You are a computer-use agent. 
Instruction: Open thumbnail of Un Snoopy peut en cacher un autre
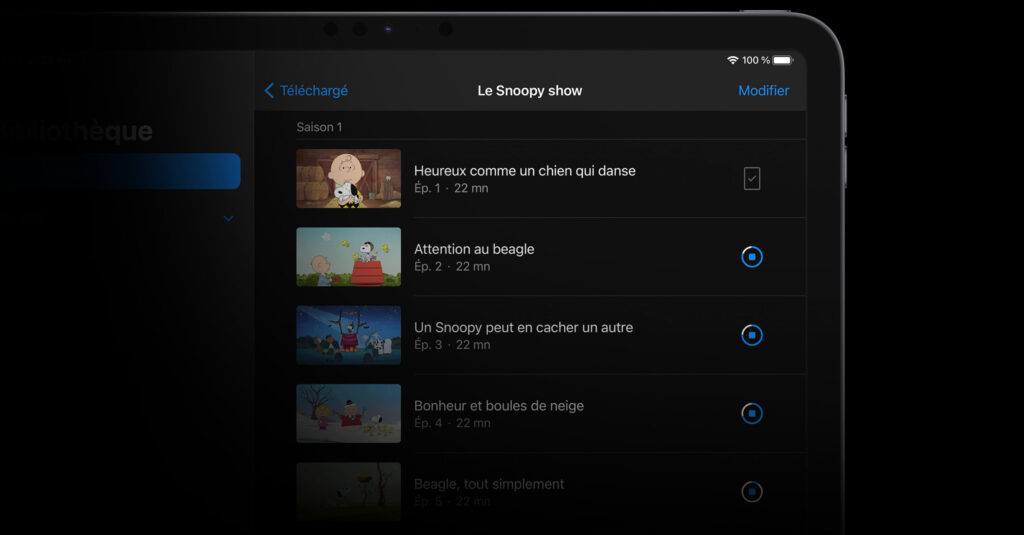pyautogui.click(x=349, y=335)
